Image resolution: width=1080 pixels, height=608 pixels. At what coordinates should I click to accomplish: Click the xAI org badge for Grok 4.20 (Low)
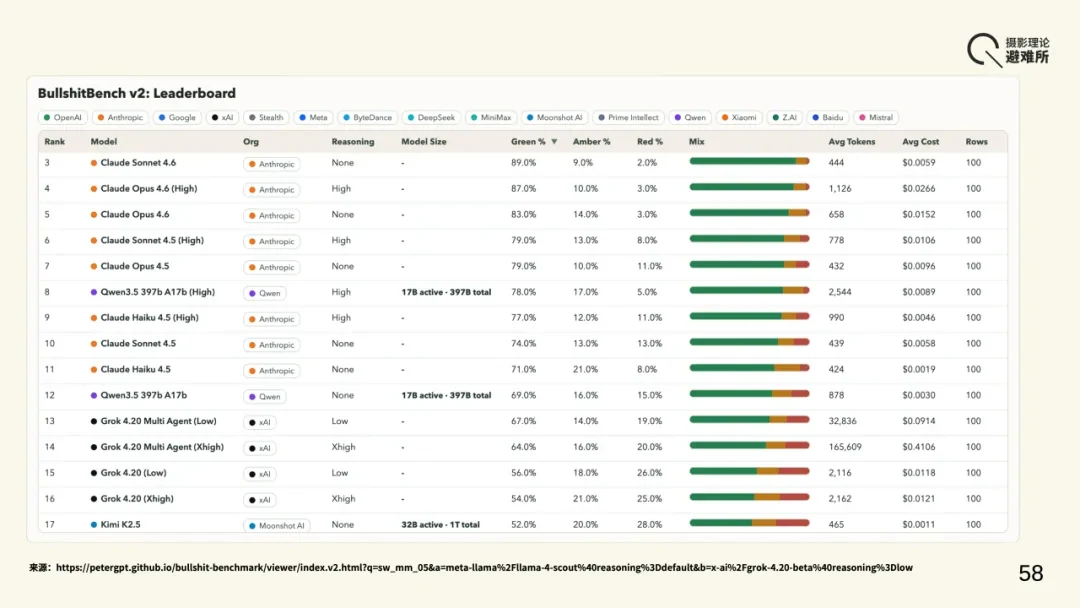click(260, 474)
